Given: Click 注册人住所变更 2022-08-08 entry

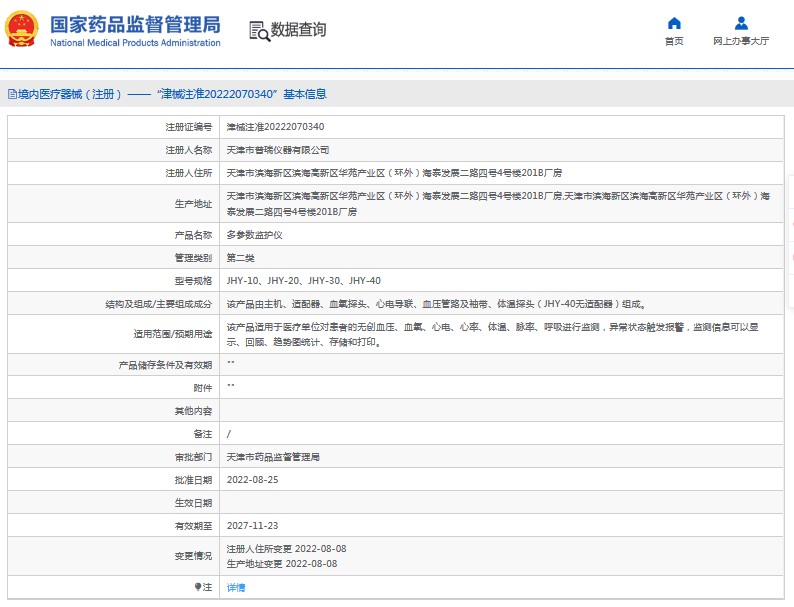Looking at the screenshot, I should pos(287,548).
